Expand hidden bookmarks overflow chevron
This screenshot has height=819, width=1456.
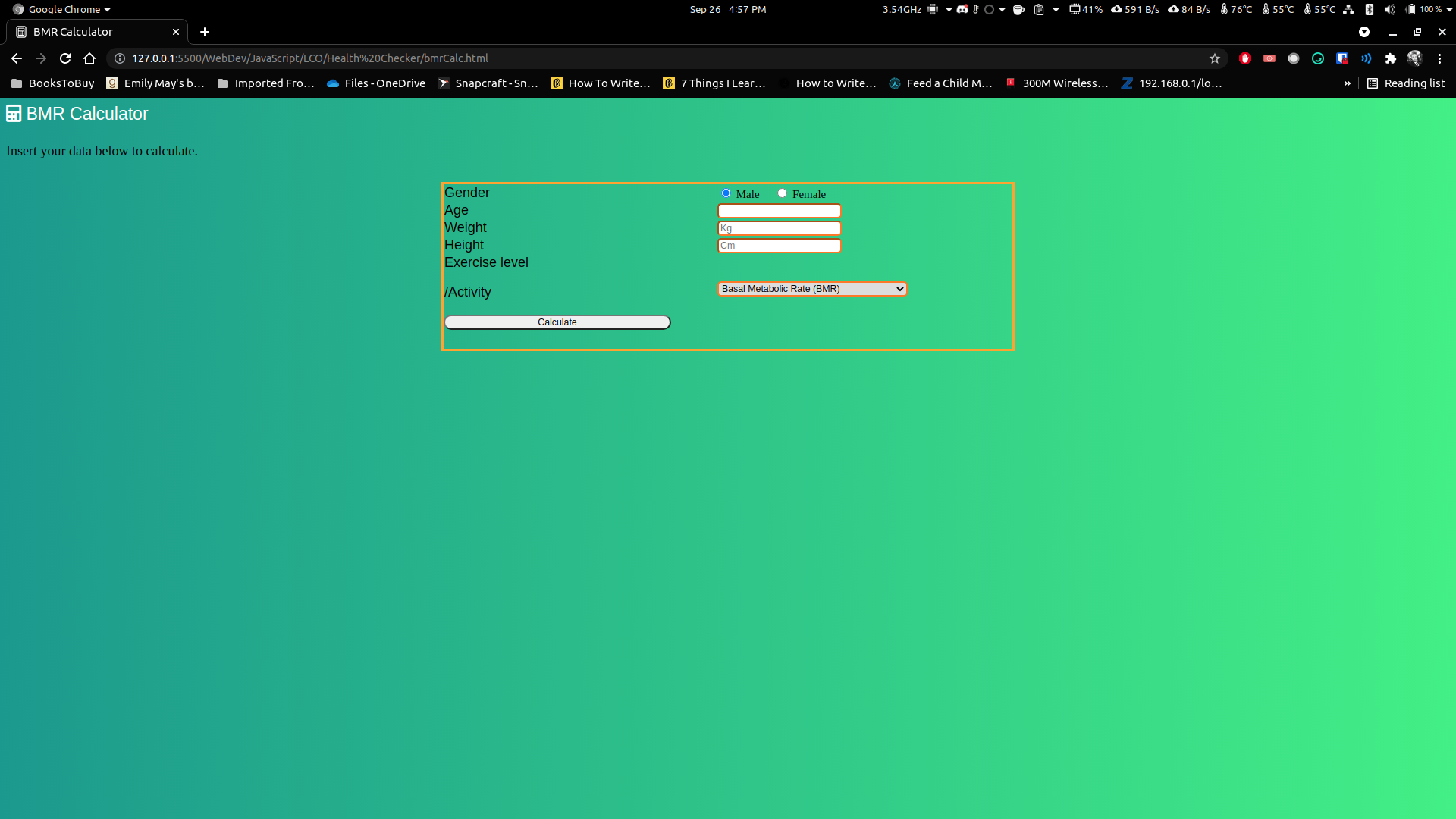1347,83
